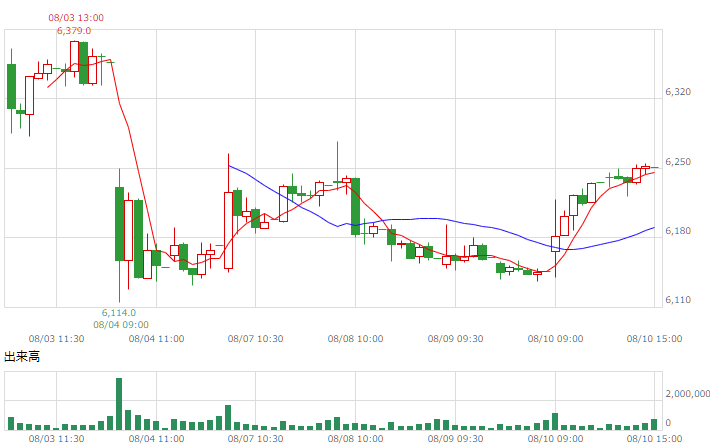The width and height of the screenshot is (710, 446).
Task: Click the 0 volume axis label
Action: 668,423
